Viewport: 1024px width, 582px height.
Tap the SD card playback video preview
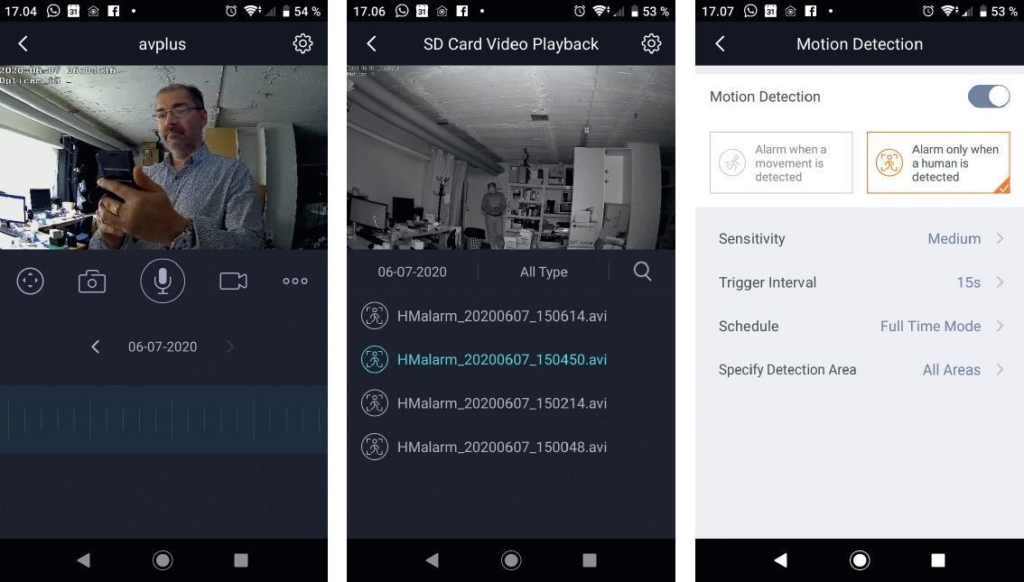(511, 157)
